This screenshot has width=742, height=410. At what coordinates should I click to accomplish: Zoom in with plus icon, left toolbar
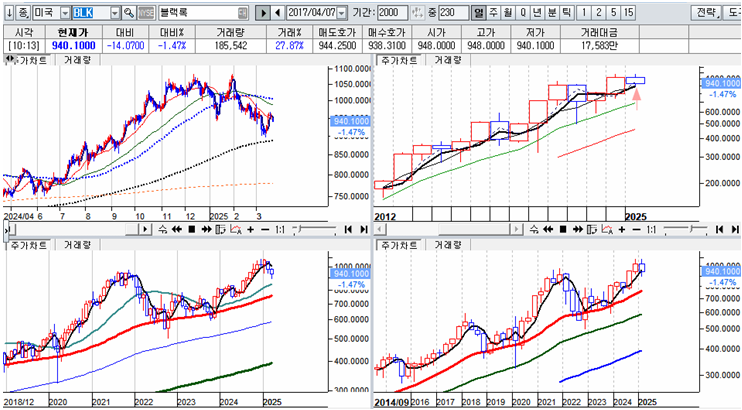(x=250, y=230)
